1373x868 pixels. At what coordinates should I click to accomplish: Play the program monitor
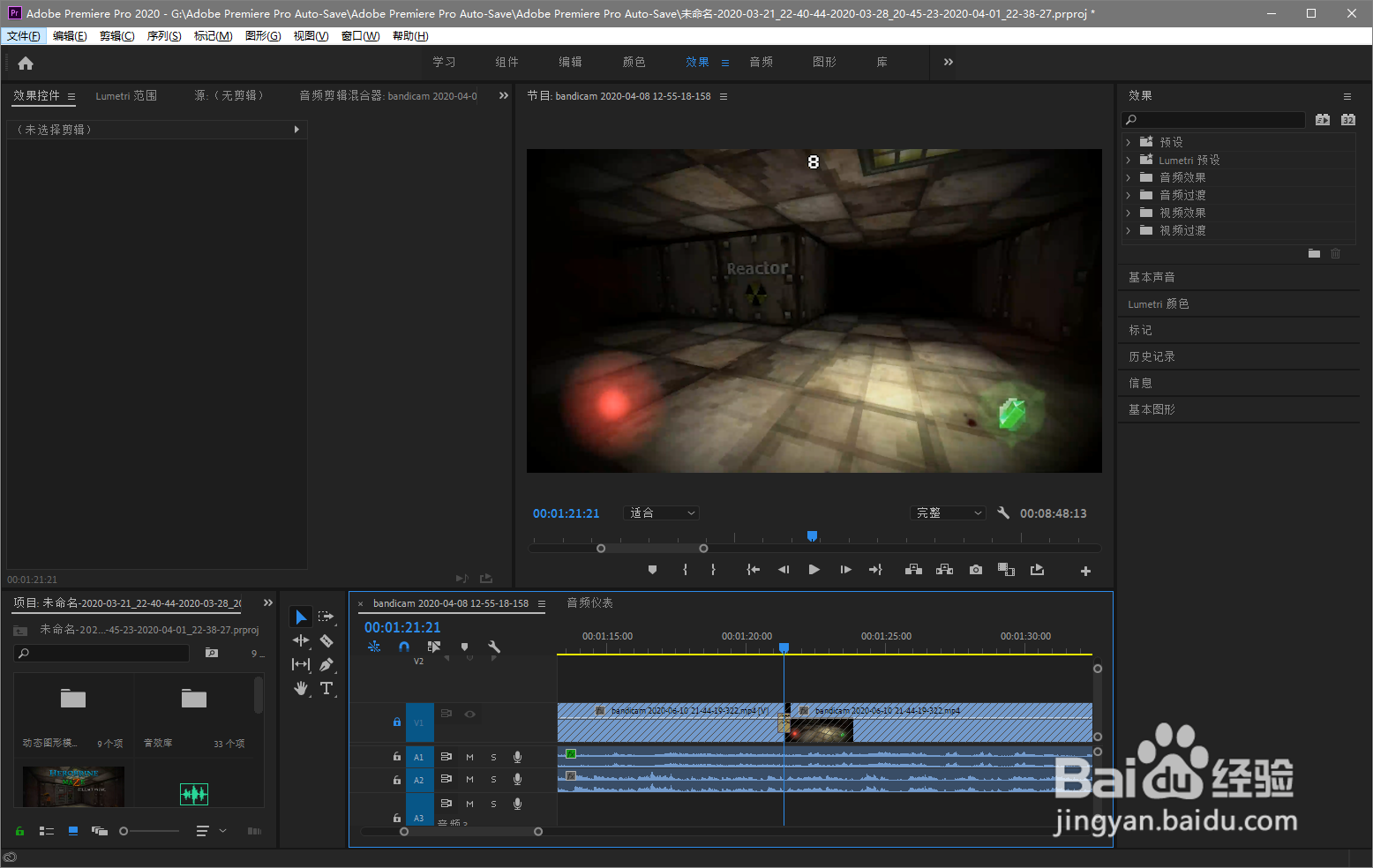814,570
